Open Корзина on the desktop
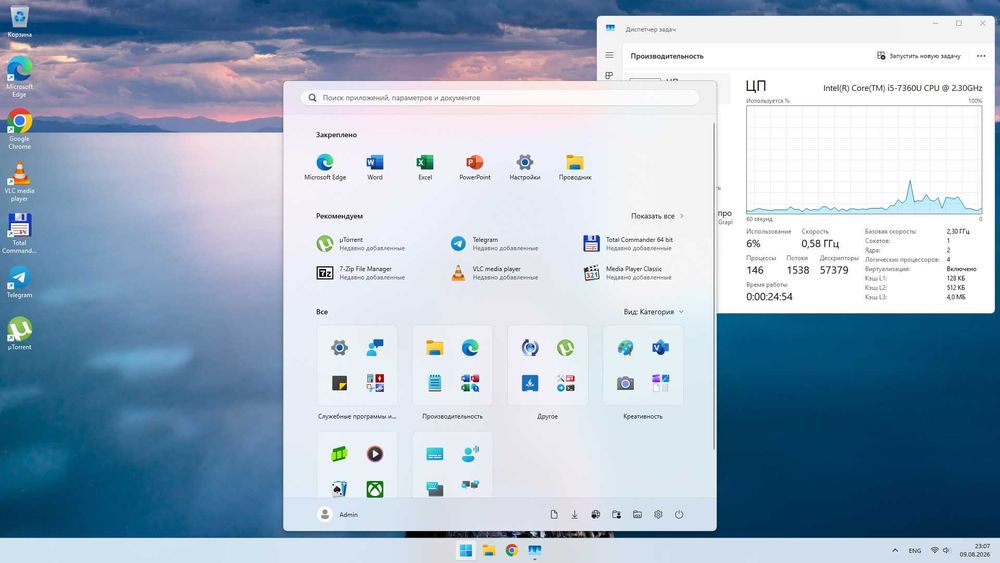 pos(19,22)
